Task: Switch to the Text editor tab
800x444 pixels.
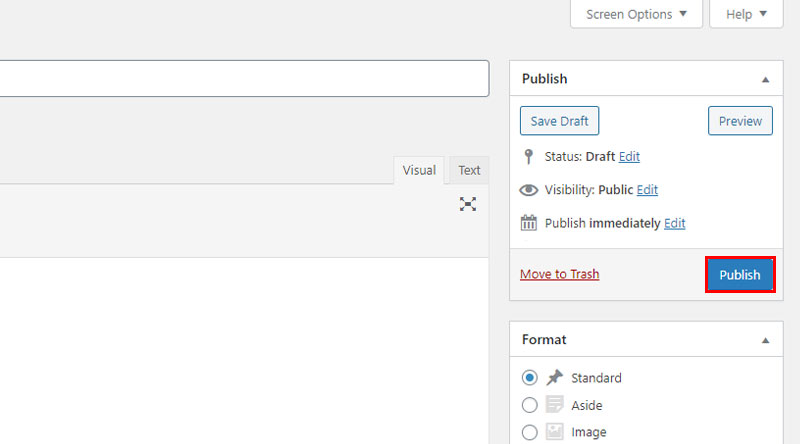Action: pyautogui.click(x=469, y=170)
